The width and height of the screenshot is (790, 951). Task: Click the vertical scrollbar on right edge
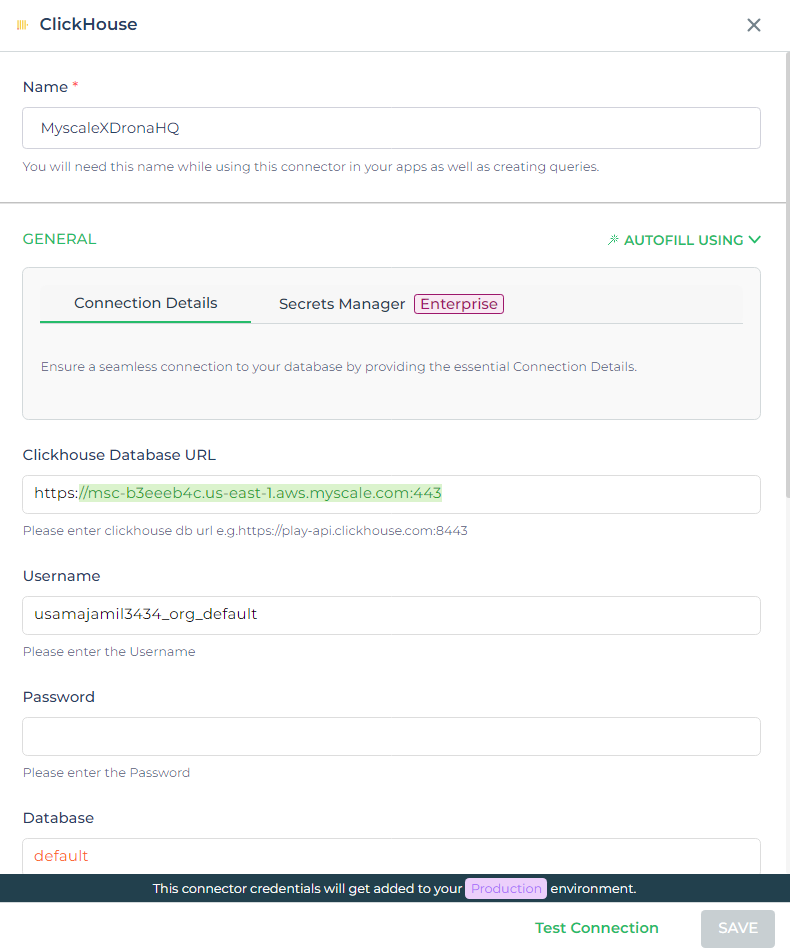click(787, 267)
